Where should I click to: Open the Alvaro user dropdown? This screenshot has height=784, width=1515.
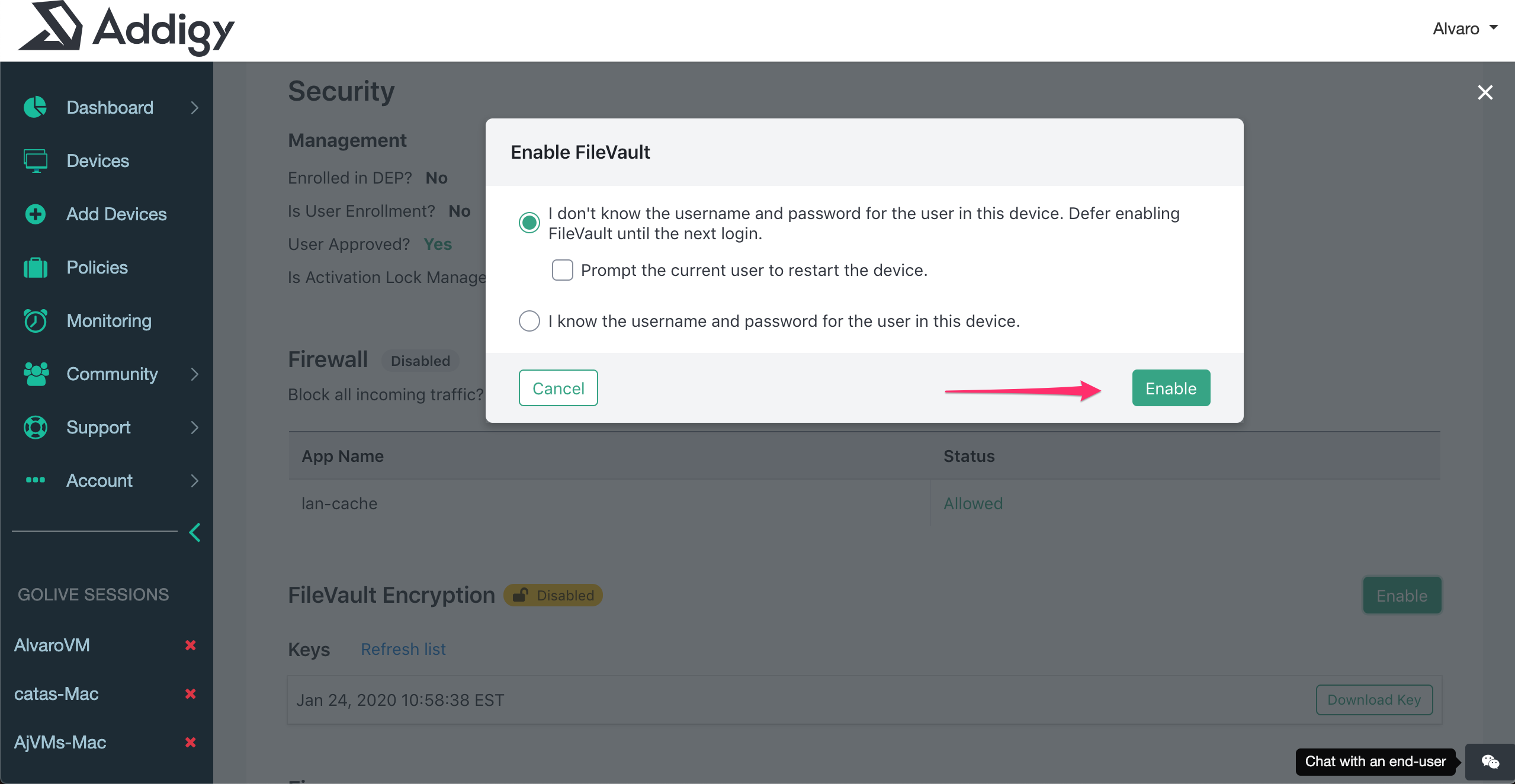pos(1465,28)
